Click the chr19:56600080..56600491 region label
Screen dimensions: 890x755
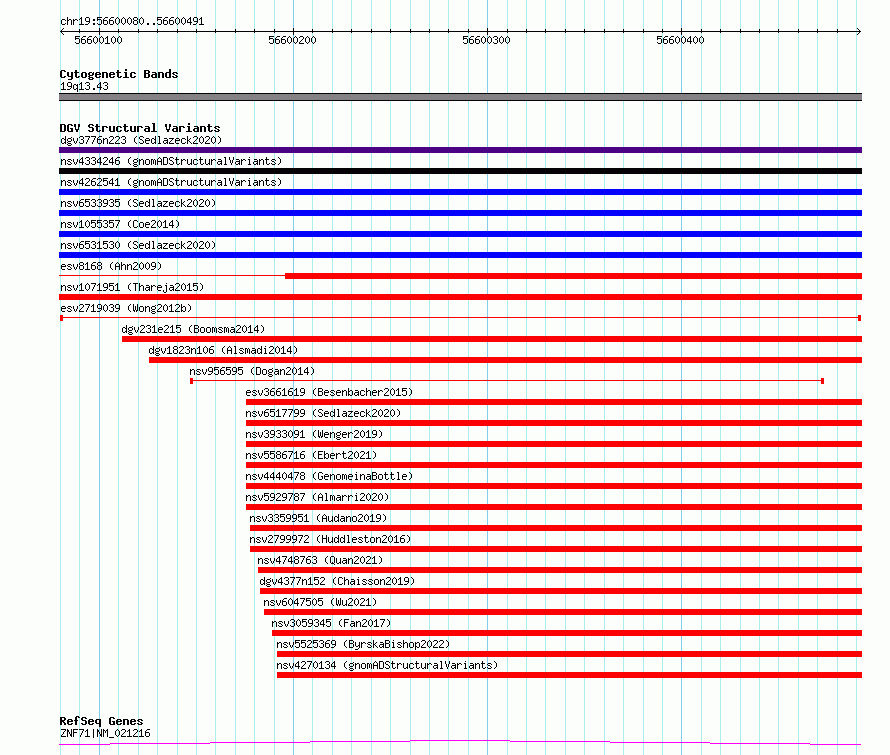point(132,21)
